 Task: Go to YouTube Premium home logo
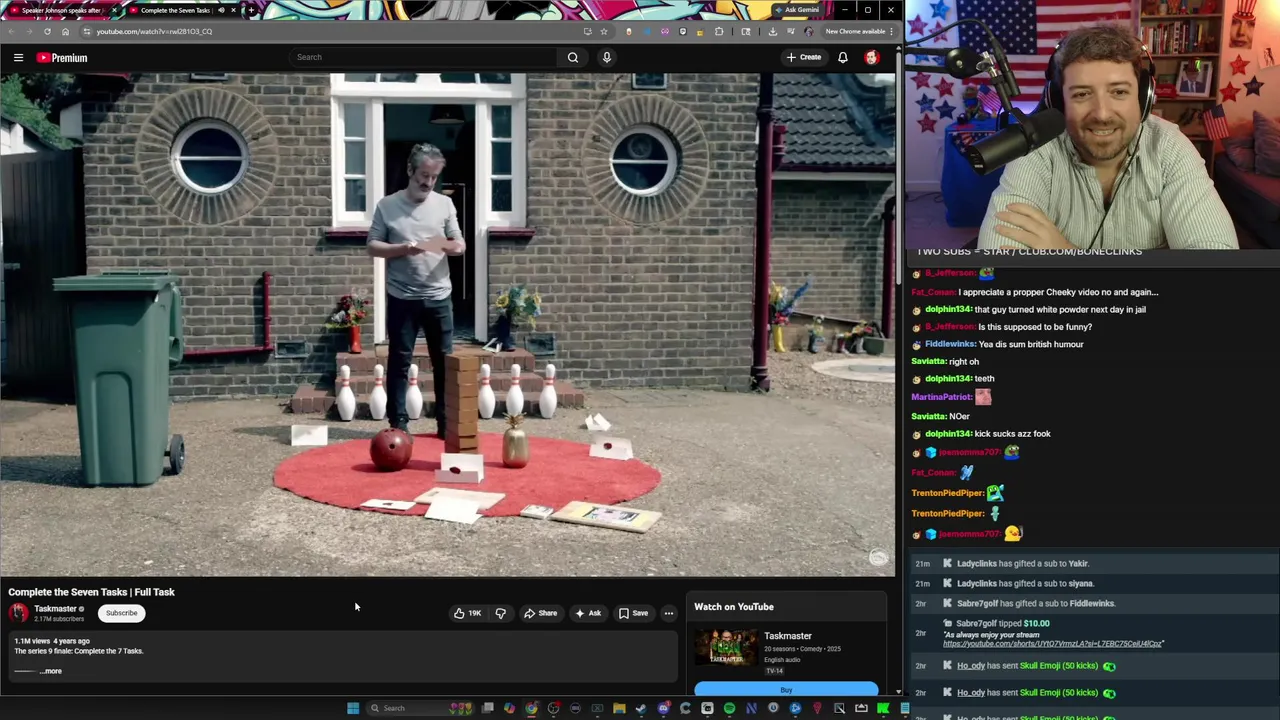[x=62, y=57]
